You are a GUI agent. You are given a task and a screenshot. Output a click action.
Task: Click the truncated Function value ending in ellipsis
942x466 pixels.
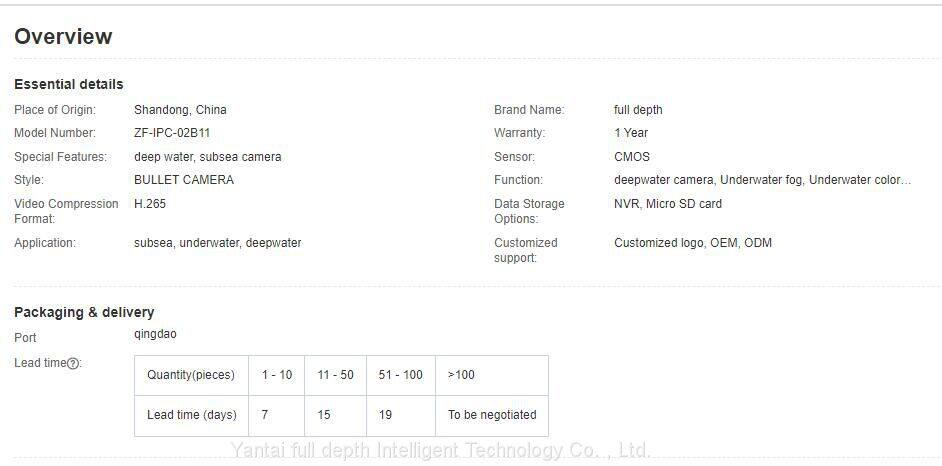[x=762, y=180]
